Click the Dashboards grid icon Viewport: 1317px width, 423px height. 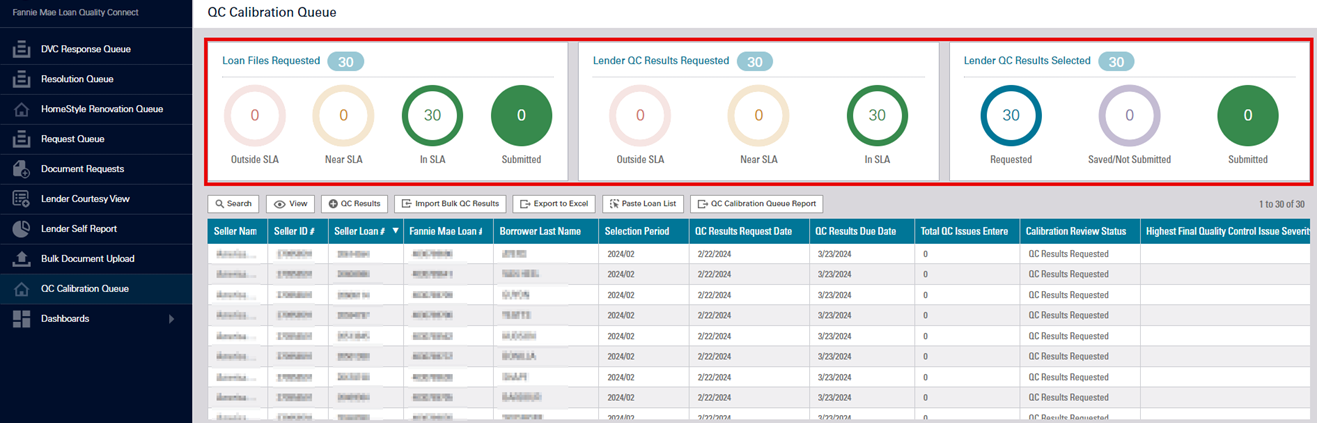point(21,319)
